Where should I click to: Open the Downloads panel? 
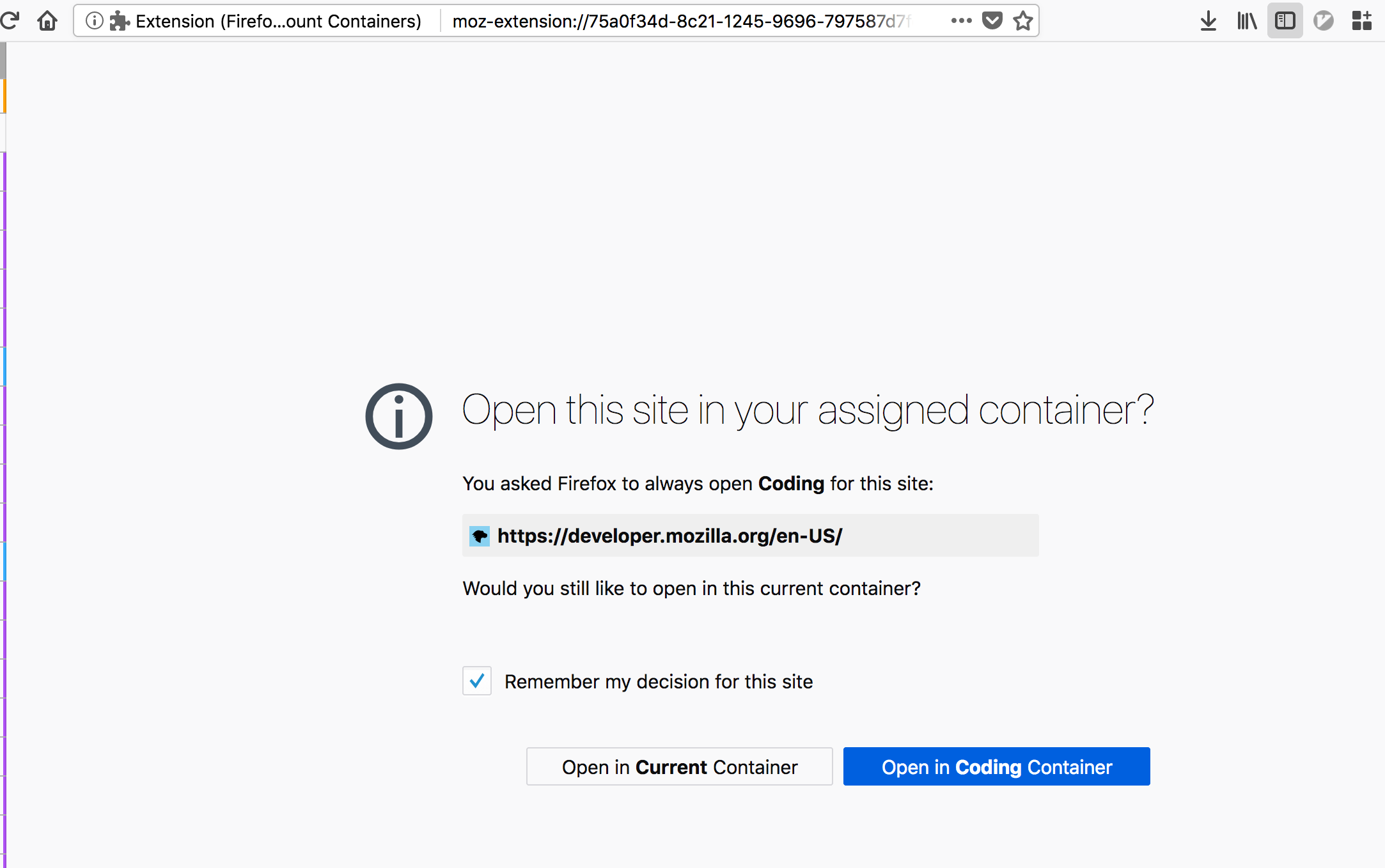tap(1208, 20)
